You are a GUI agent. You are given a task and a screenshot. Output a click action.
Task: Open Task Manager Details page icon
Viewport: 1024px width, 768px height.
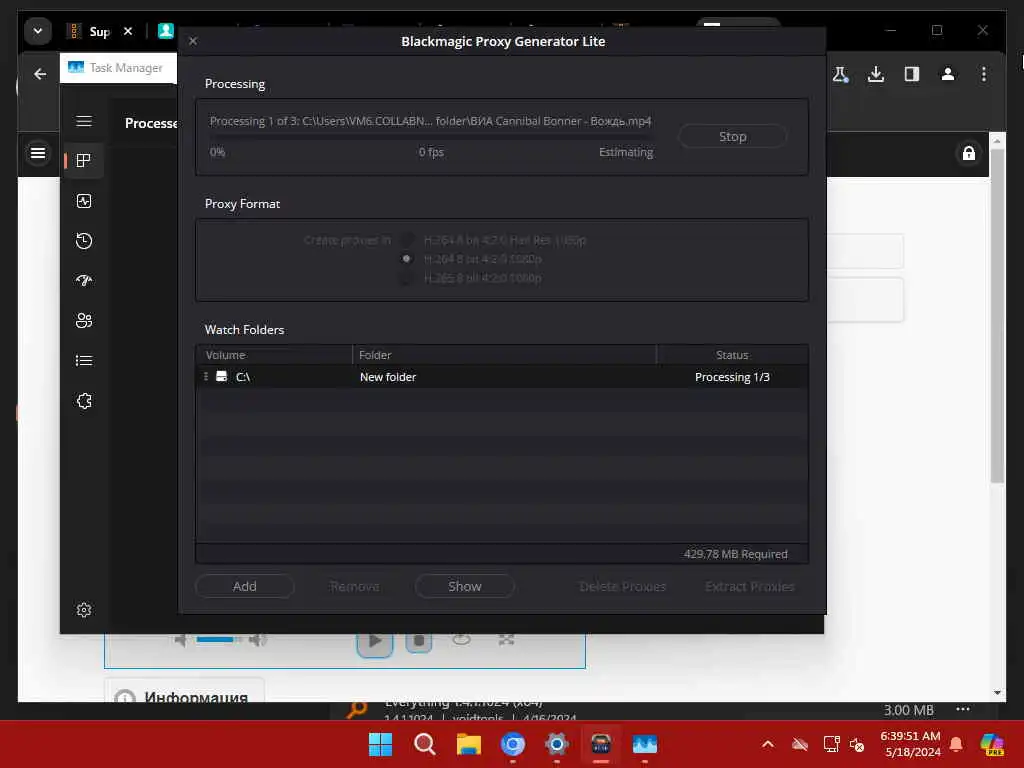[84, 360]
